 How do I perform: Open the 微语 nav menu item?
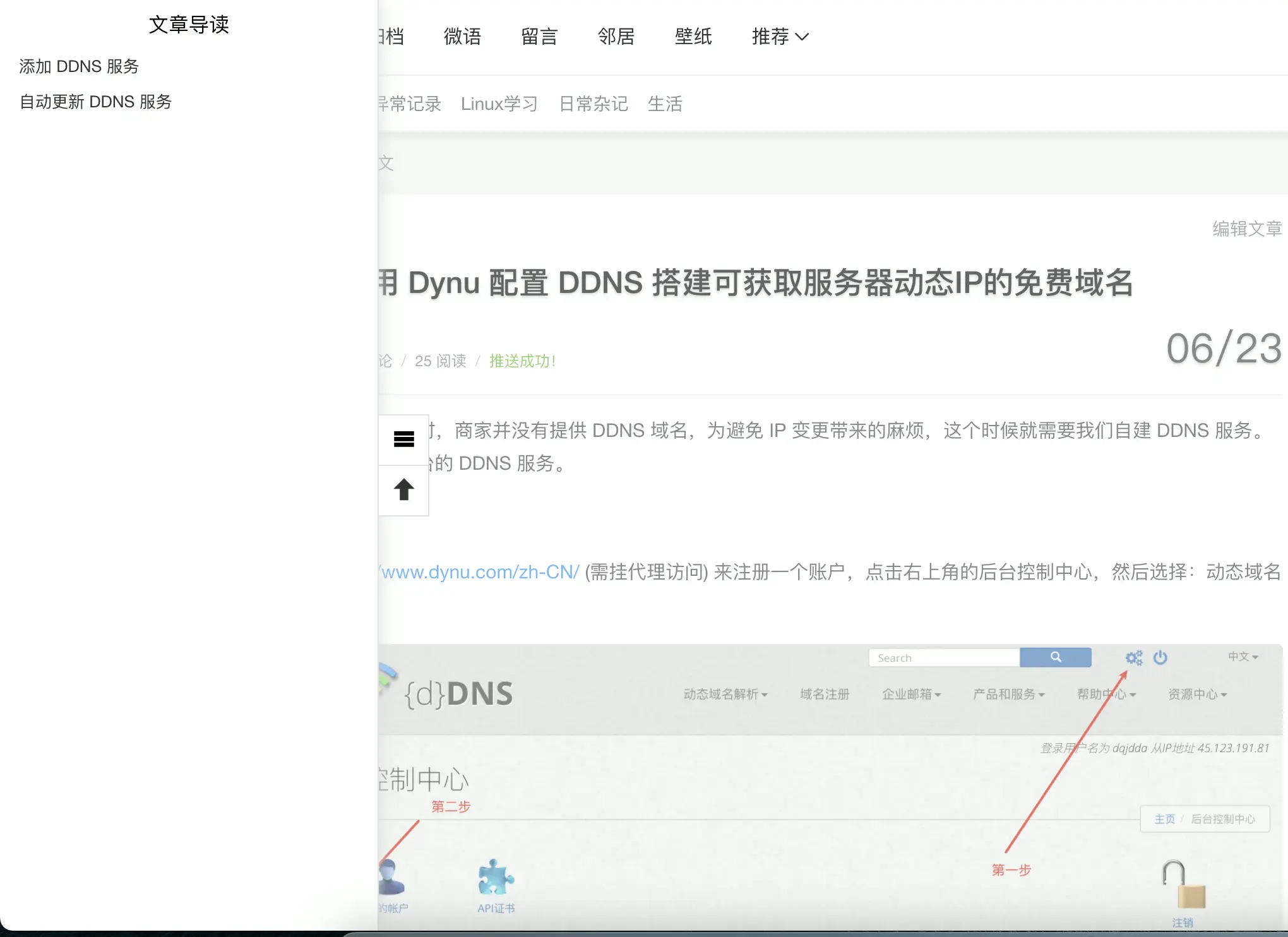click(x=462, y=37)
